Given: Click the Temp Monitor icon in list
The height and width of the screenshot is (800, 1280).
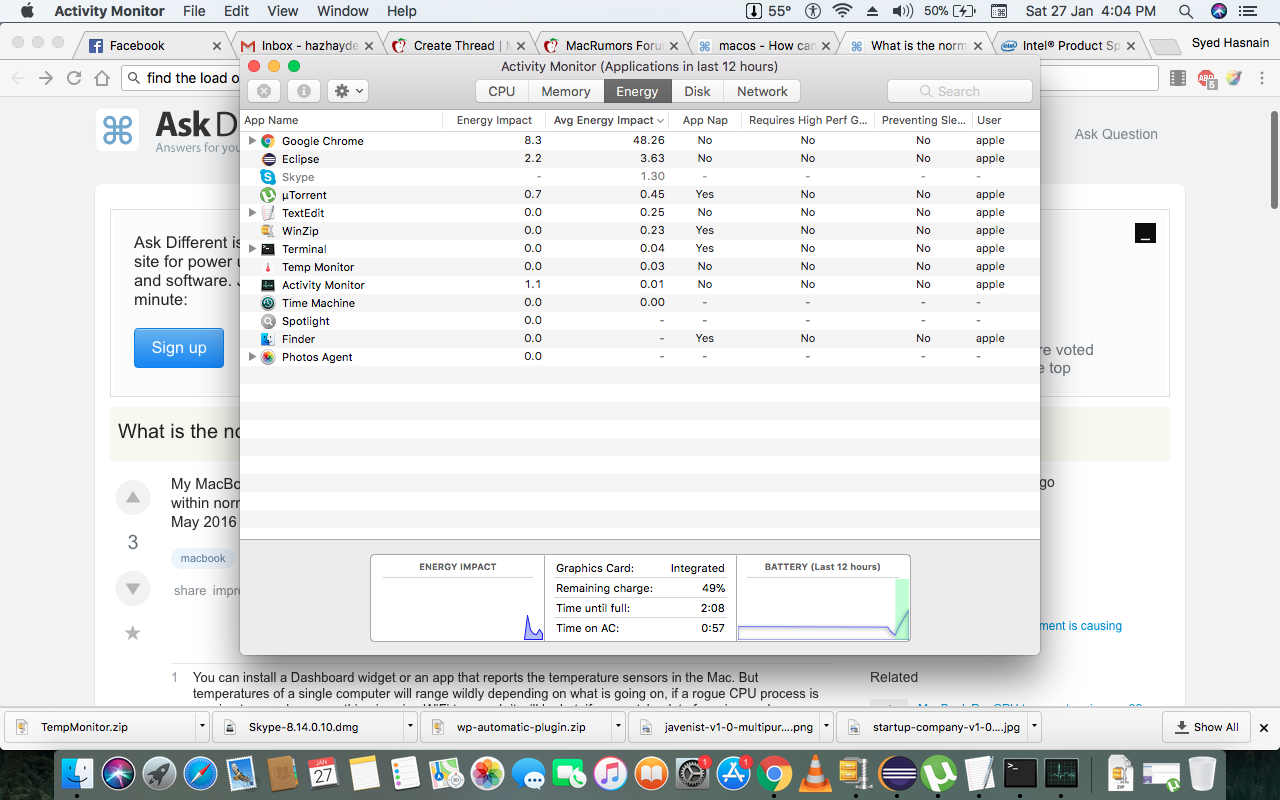Looking at the screenshot, I should point(268,267).
